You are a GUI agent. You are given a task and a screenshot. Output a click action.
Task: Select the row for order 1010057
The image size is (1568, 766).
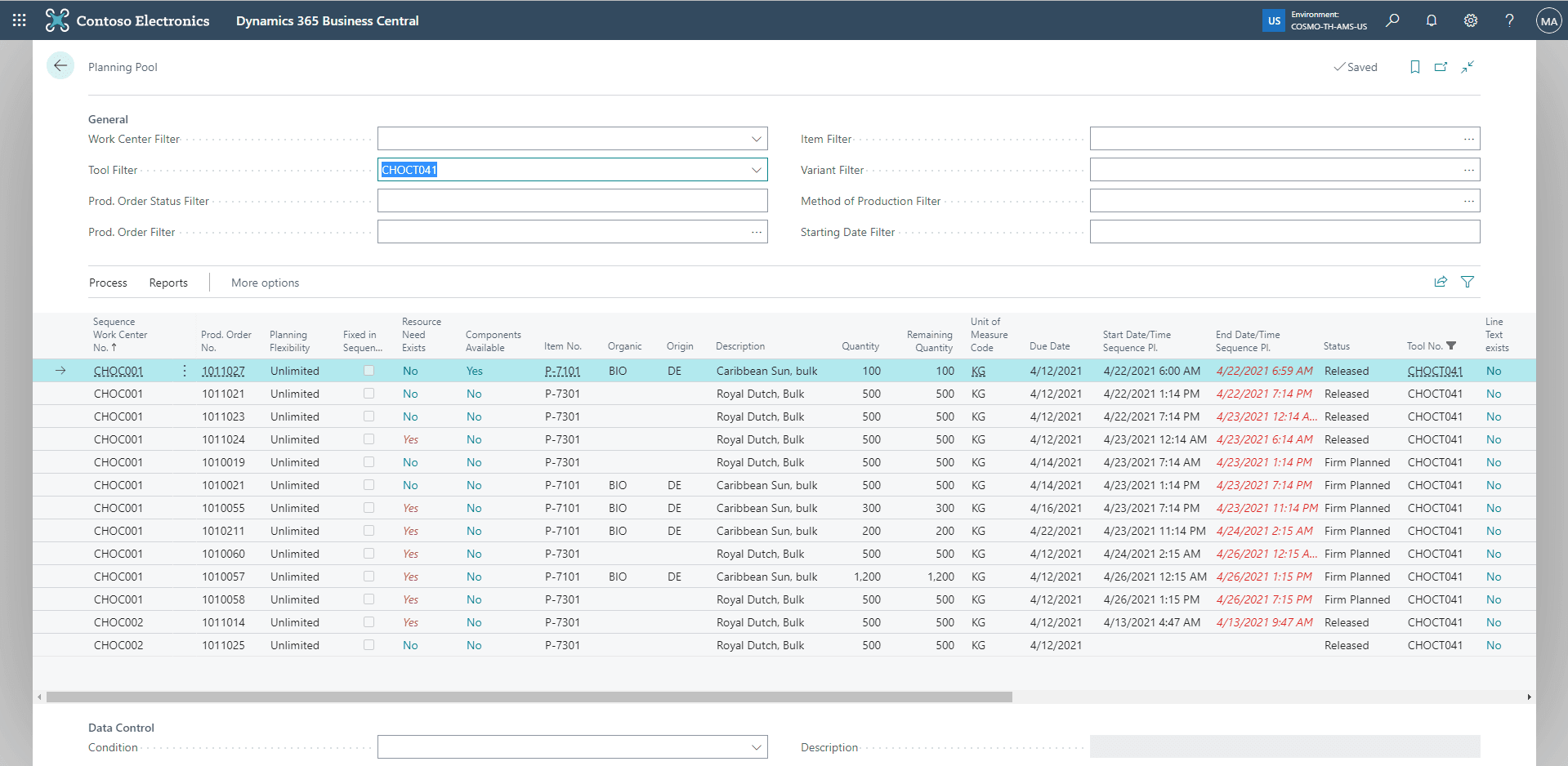(784, 577)
